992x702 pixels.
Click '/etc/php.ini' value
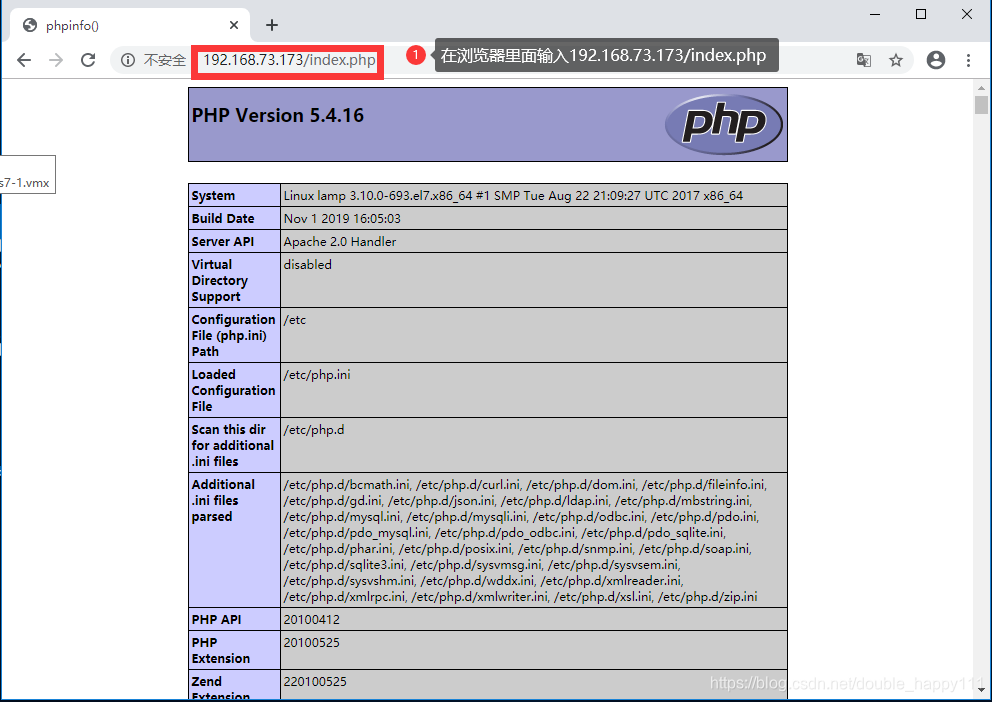317,374
